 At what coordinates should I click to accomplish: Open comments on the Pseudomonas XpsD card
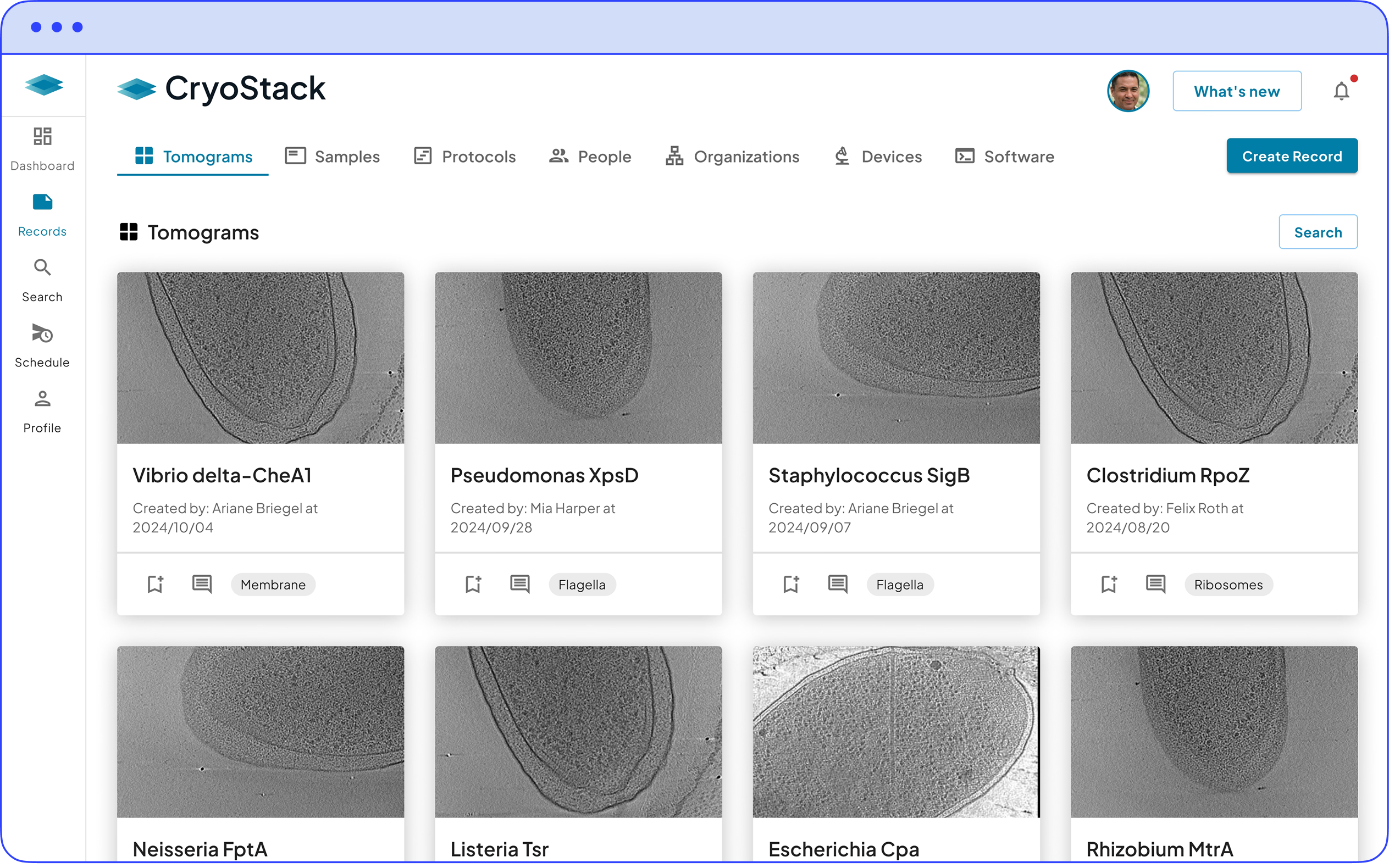tap(519, 584)
